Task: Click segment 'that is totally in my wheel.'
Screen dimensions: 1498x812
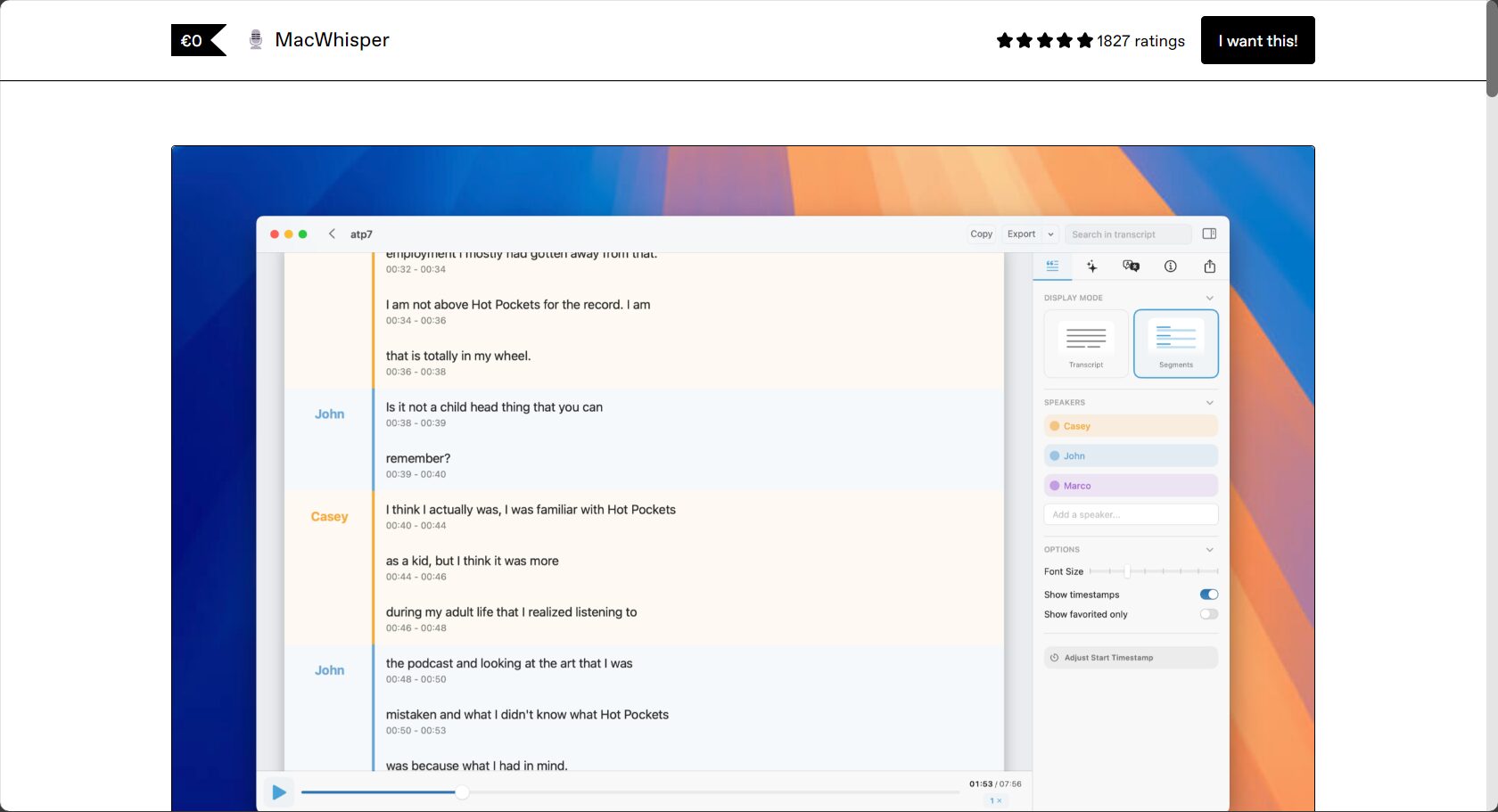Action: click(458, 356)
